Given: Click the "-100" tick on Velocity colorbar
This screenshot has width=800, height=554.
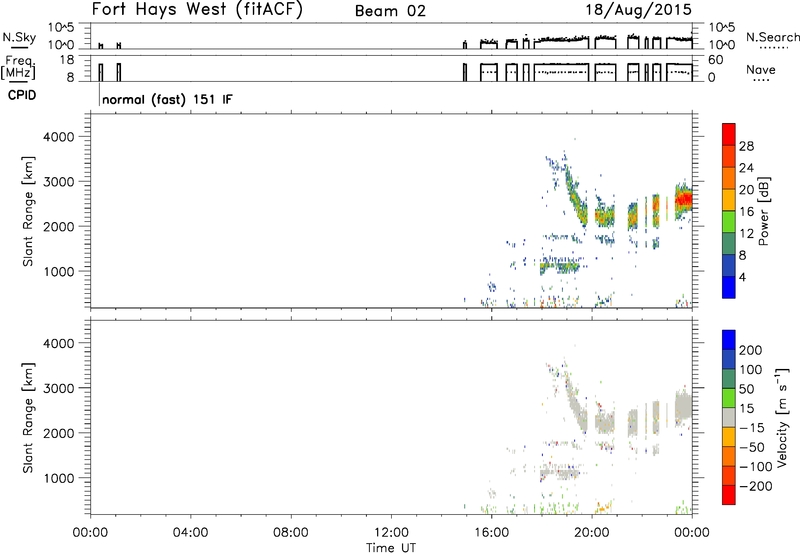Looking at the screenshot, I should 756,467.
